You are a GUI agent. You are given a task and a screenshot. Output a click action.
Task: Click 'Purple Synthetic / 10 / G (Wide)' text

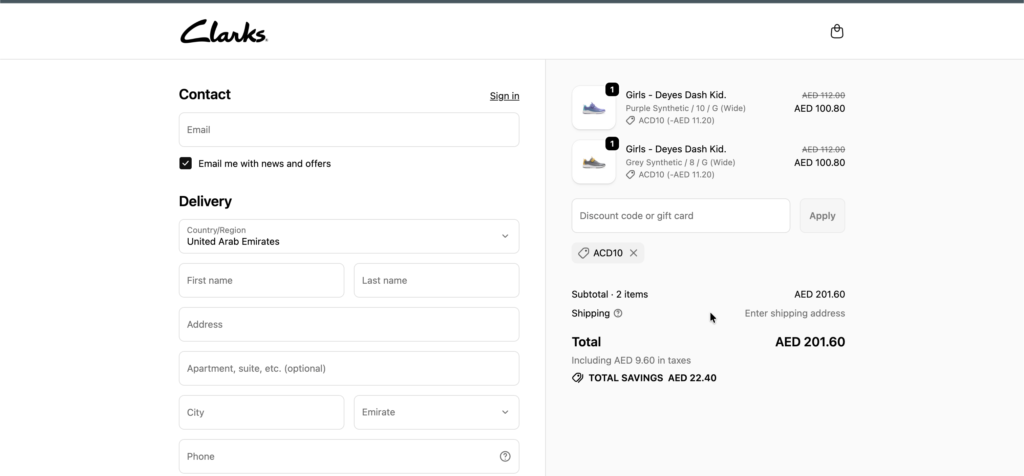685,108
